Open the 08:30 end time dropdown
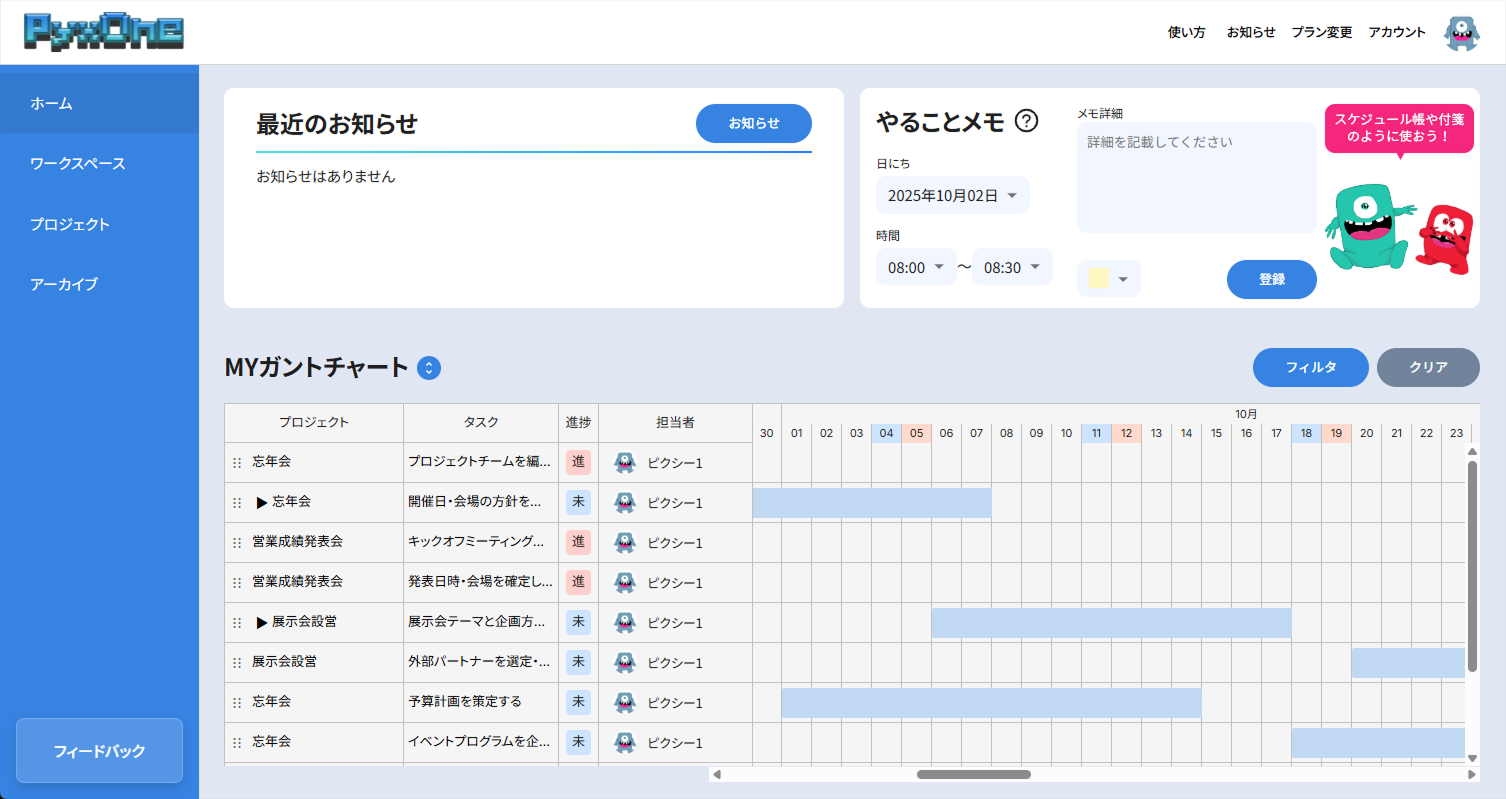 pos(1012,267)
